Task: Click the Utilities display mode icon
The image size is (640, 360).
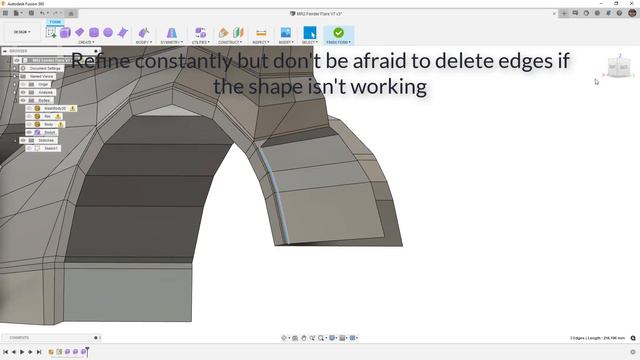Action: (x=200, y=32)
